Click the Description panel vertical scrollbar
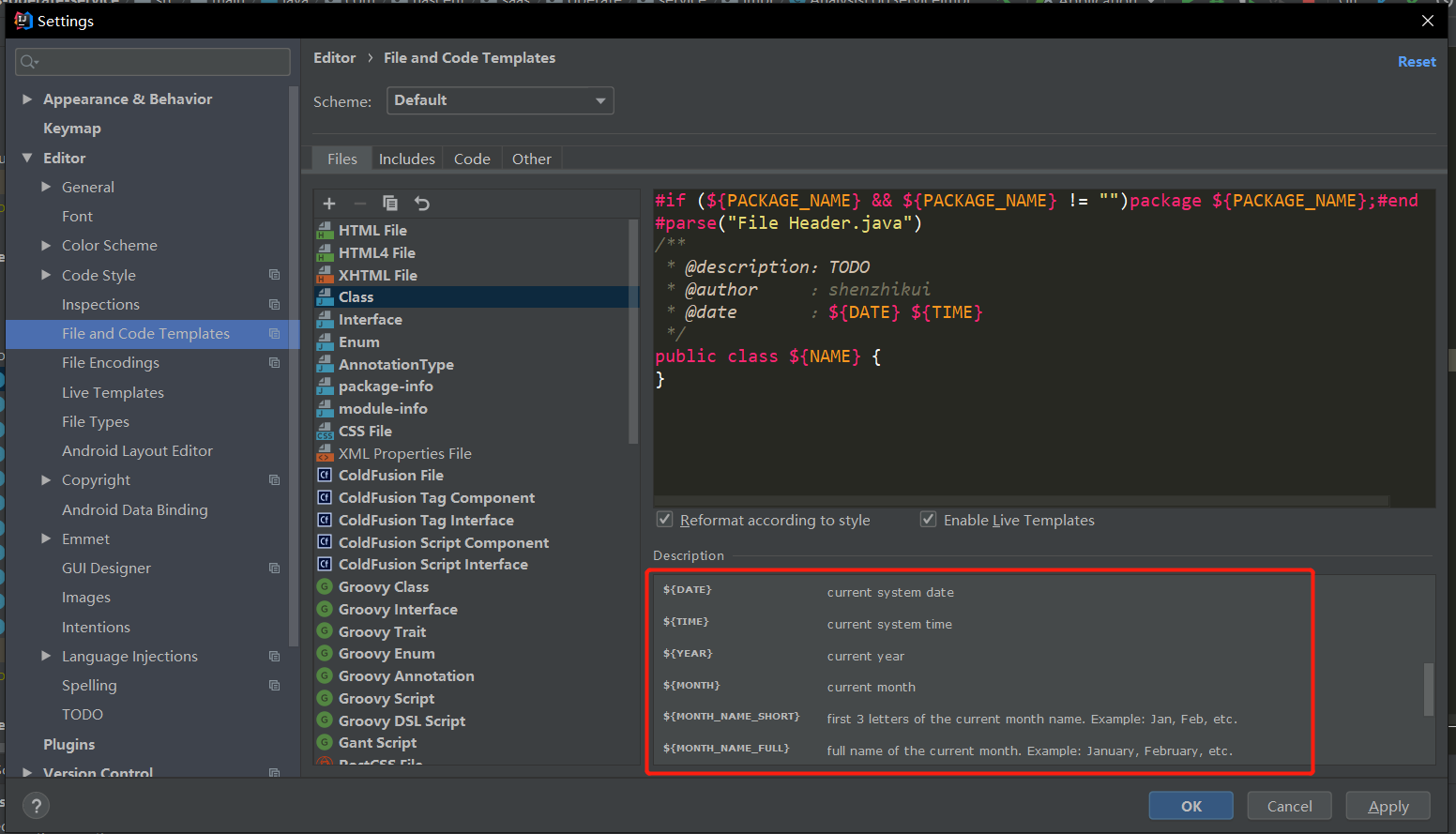 (x=1429, y=690)
